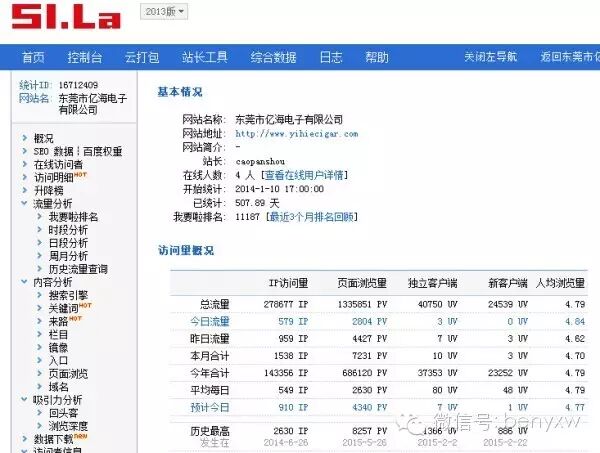Open 我要啦排名 under 流量分析
Image resolution: width=600 pixels, height=453 pixels.
click(73, 217)
